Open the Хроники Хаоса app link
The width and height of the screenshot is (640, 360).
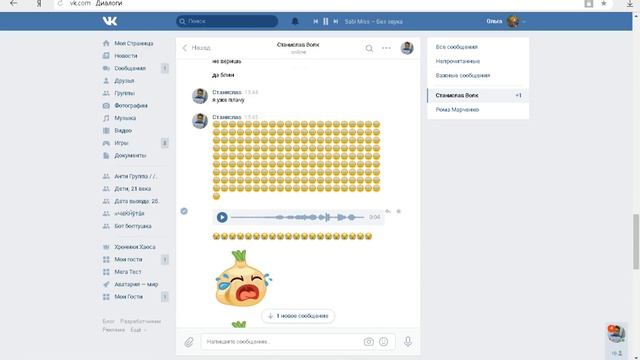(x=135, y=247)
